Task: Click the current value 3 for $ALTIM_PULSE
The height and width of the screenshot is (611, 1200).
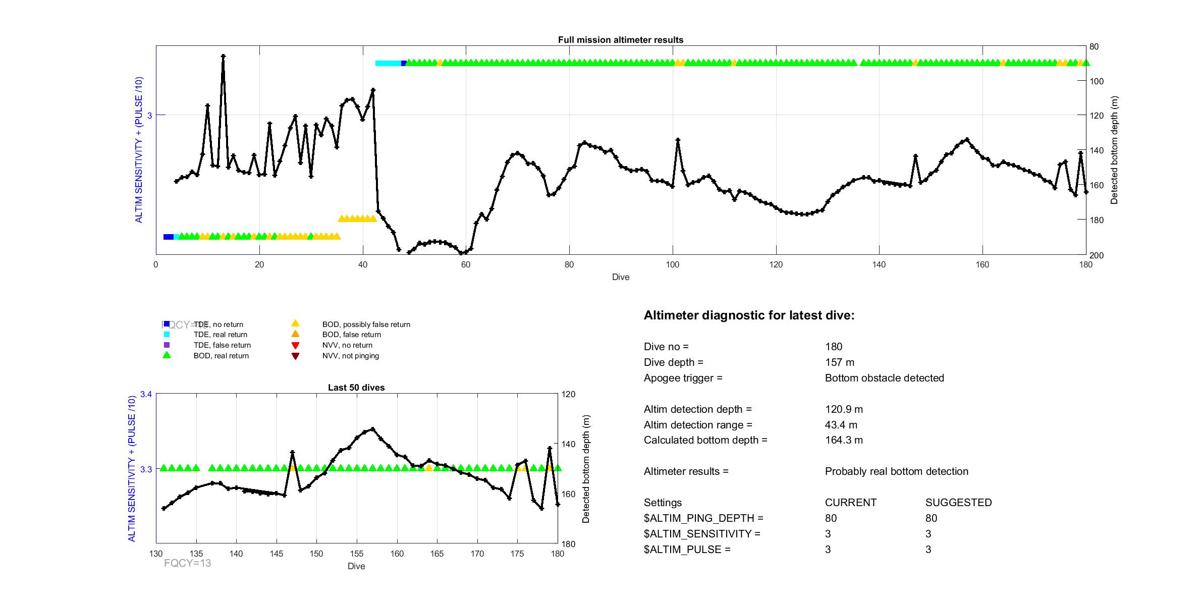Action: [x=828, y=549]
